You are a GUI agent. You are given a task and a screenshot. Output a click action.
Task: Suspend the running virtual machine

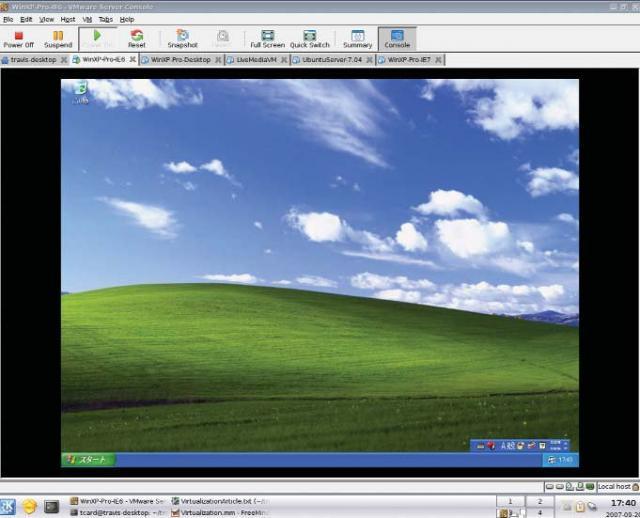(58, 39)
